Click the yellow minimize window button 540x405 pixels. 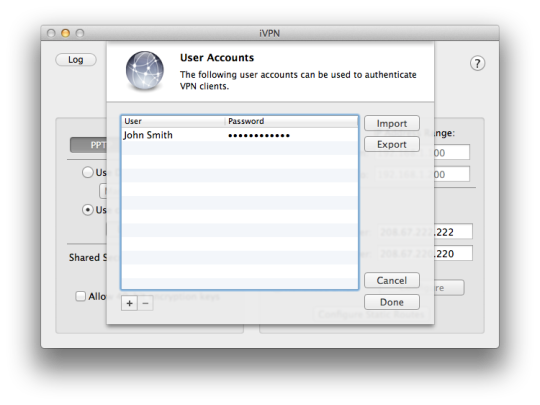click(x=65, y=33)
